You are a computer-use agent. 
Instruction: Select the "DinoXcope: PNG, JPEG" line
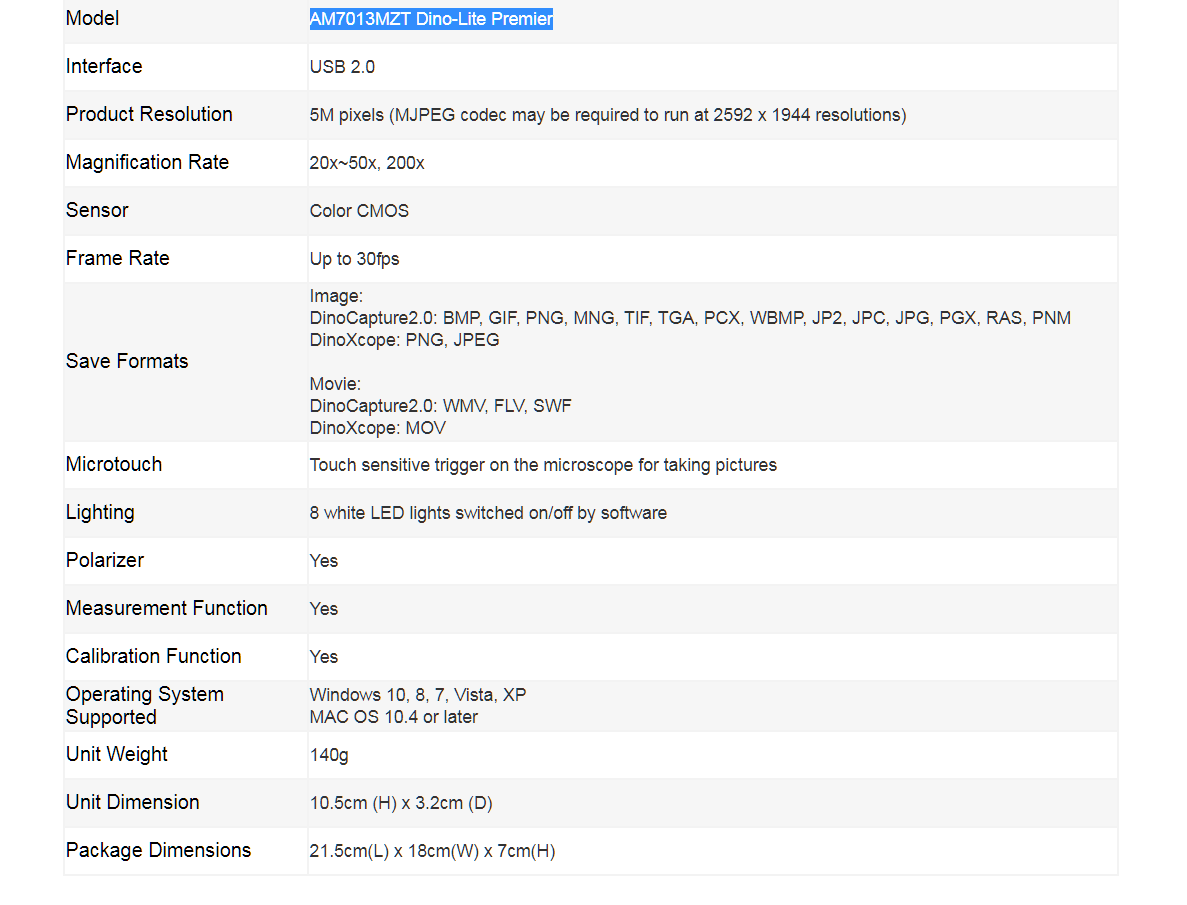pos(404,340)
